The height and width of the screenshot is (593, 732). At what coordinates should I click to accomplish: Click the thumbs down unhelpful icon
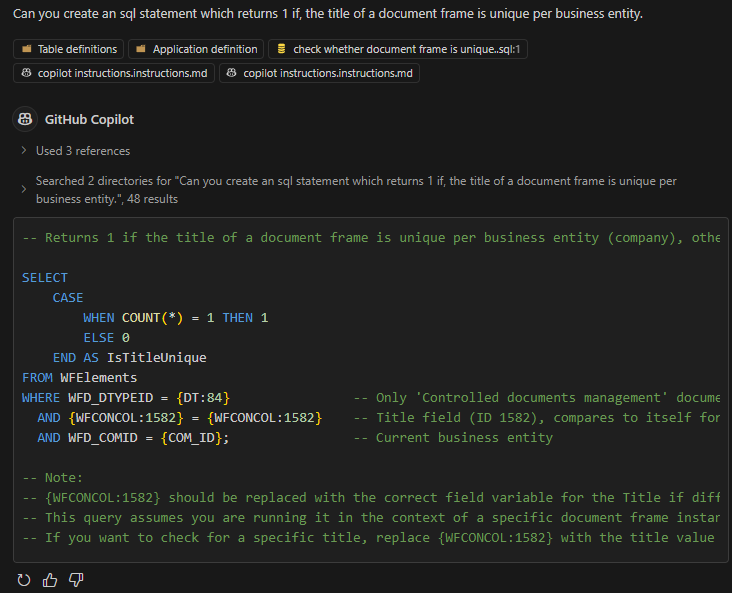76,580
